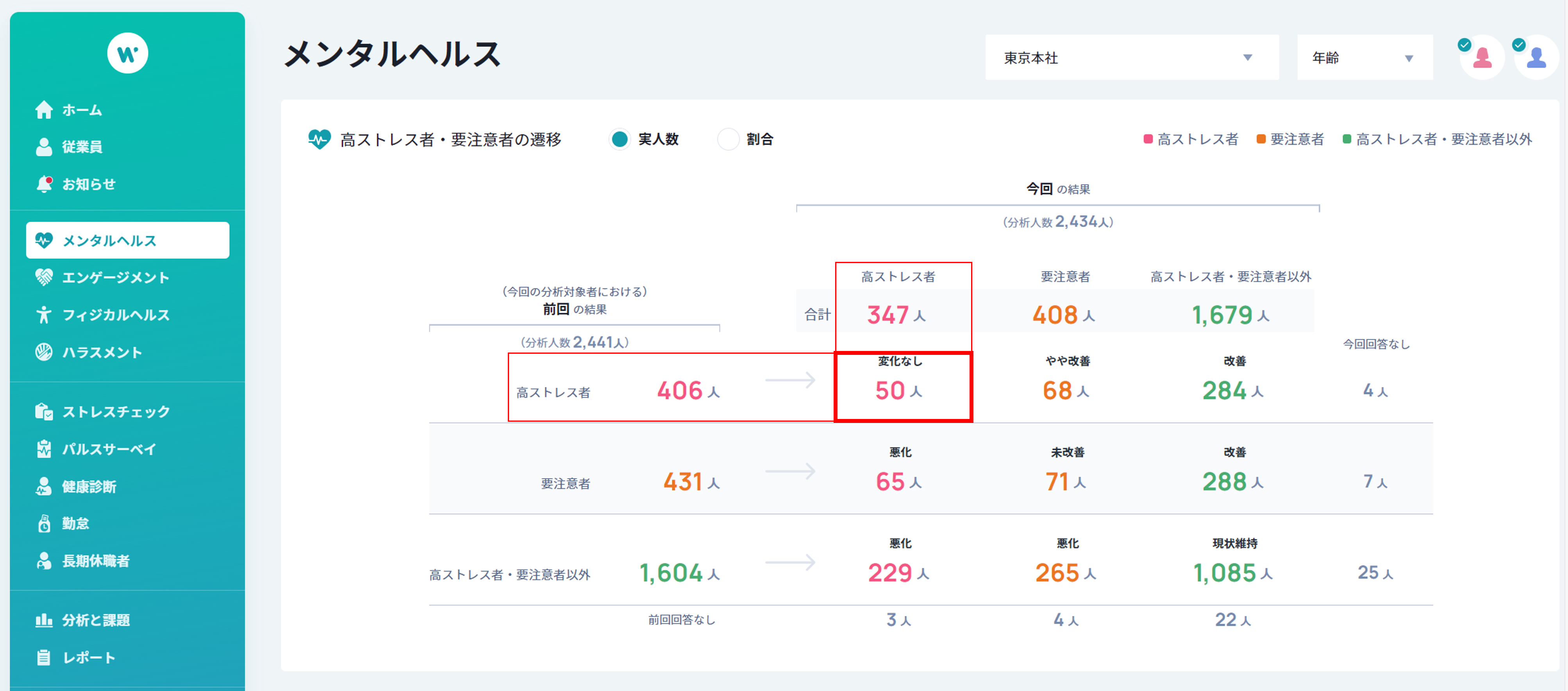Screen dimensions: 1568x691
Task: Click the 悪化 265人 value
Action: point(1066,572)
